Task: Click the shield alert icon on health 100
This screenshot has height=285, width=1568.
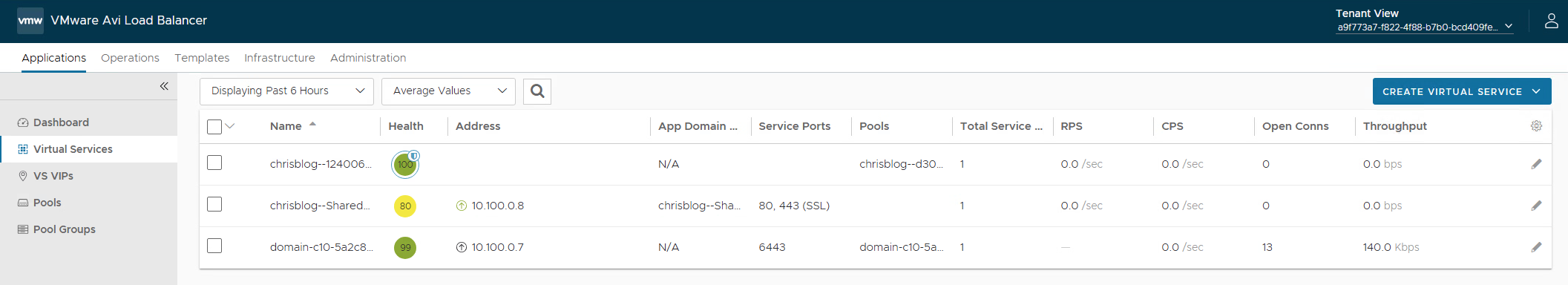Action: click(414, 156)
